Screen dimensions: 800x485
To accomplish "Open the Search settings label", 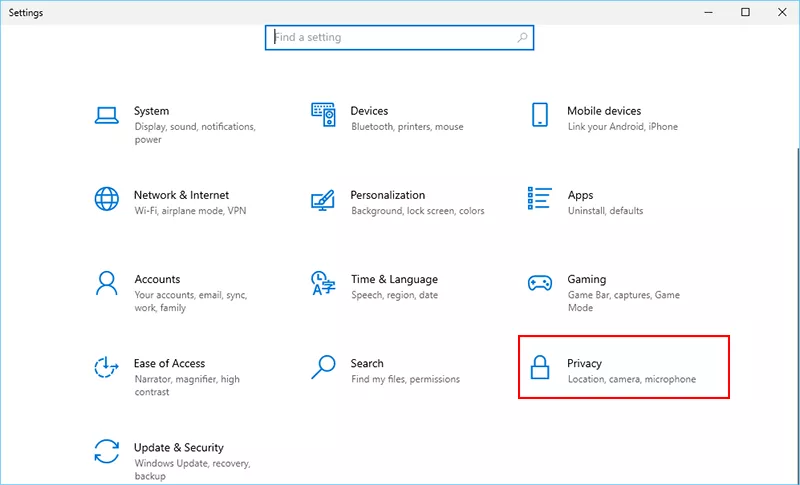I will coord(367,363).
